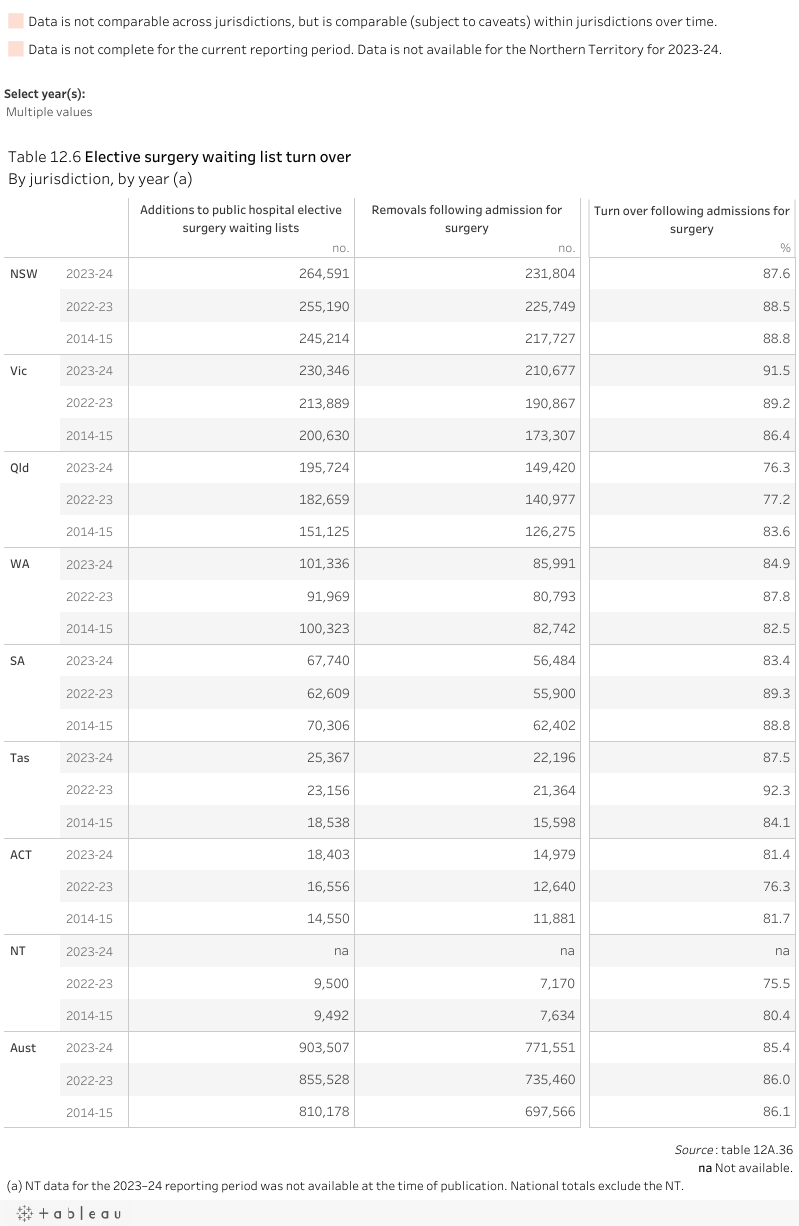Open the Select year(s) dropdown
Screen dimensions: 799x1226
[49, 112]
